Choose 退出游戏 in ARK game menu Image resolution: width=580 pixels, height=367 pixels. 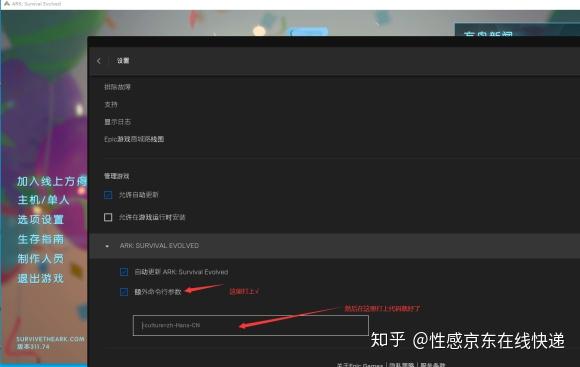[x=41, y=278]
